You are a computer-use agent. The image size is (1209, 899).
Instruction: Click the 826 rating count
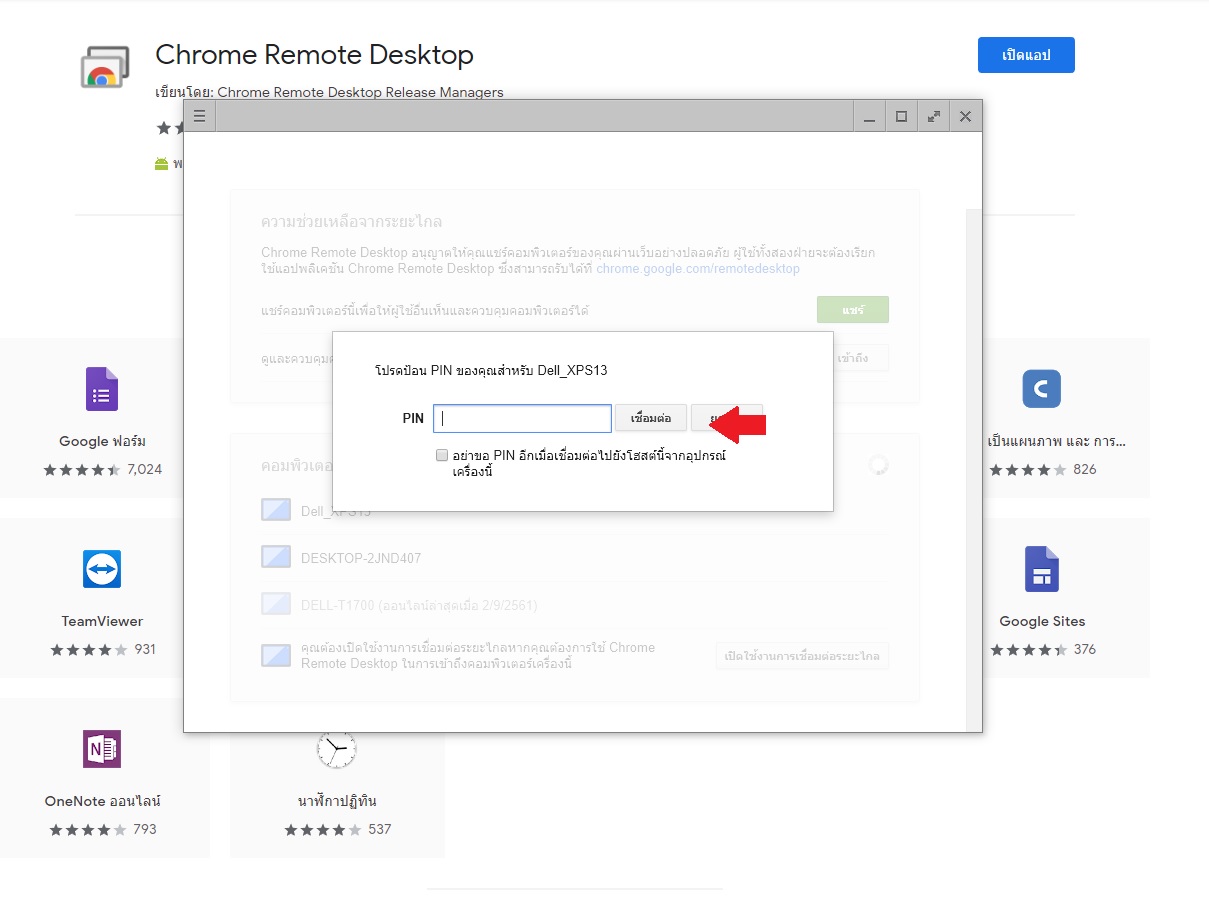coord(1085,469)
